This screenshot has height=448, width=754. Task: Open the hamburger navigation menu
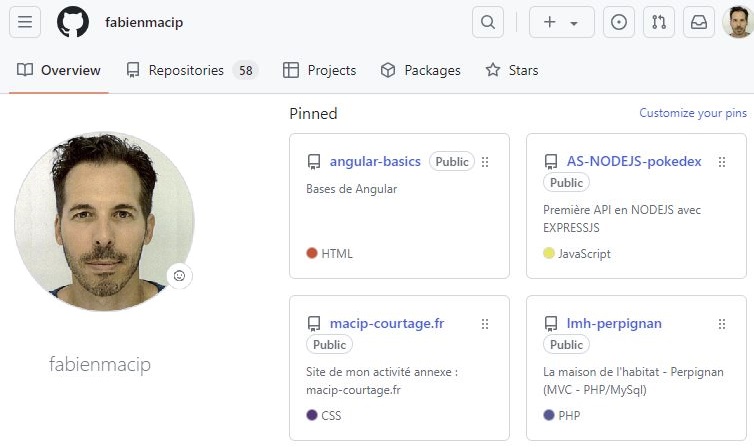pyautogui.click(x=25, y=22)
